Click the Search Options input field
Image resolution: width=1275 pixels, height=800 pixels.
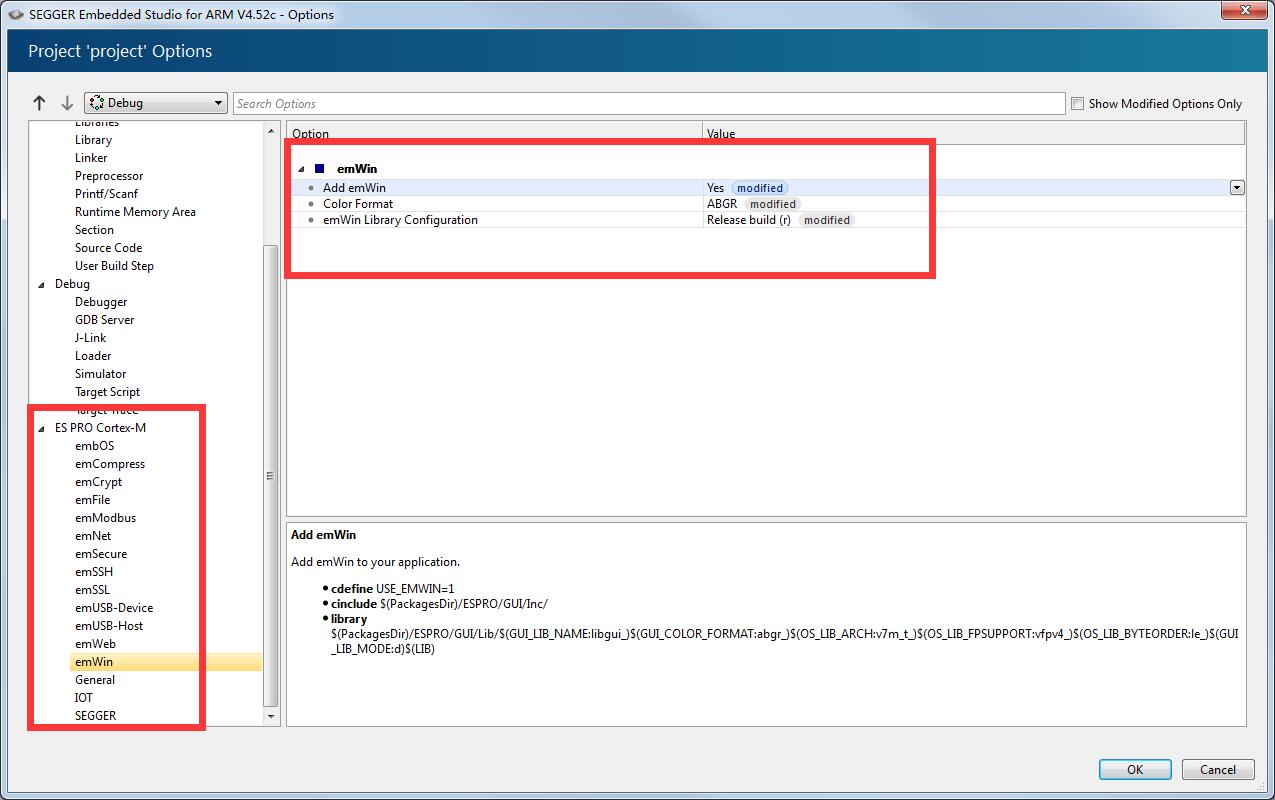649,103
